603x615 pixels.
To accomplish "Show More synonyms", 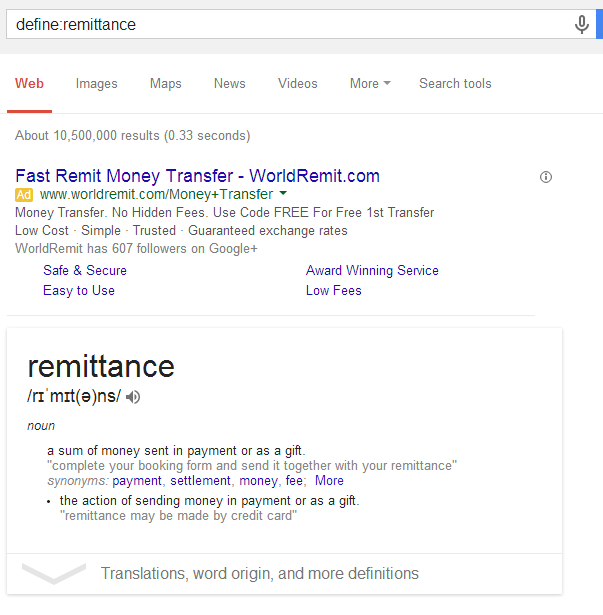I will point(329,480).
